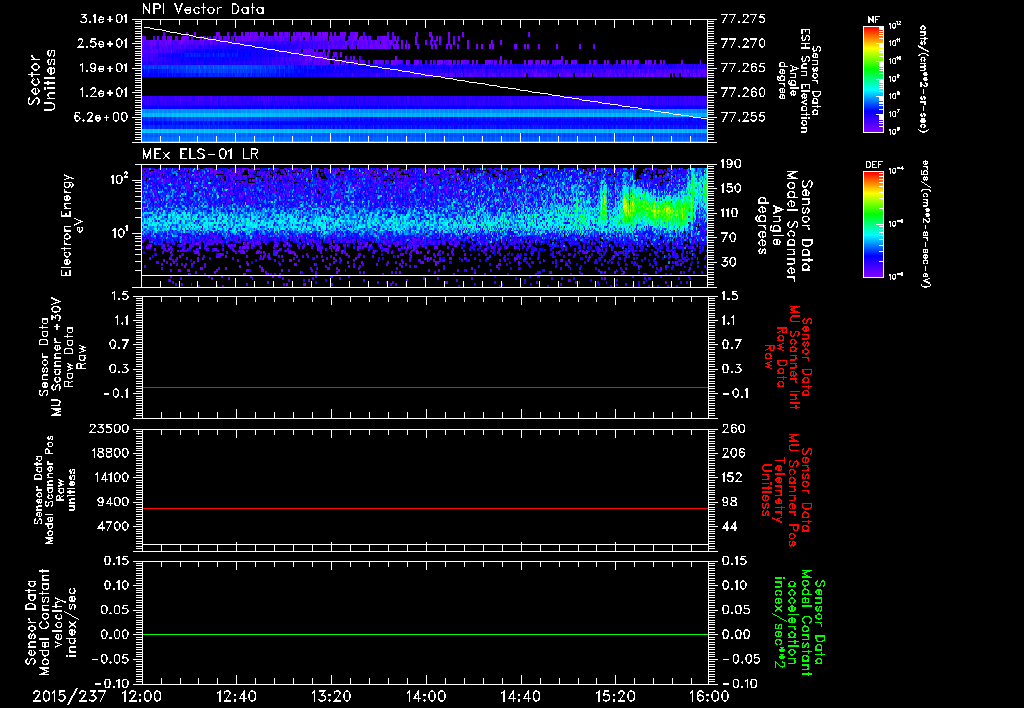Click the green "Model Constant acceleration" label
Viewport: 1024px width, 708px height.
click(x=799, y=622)
